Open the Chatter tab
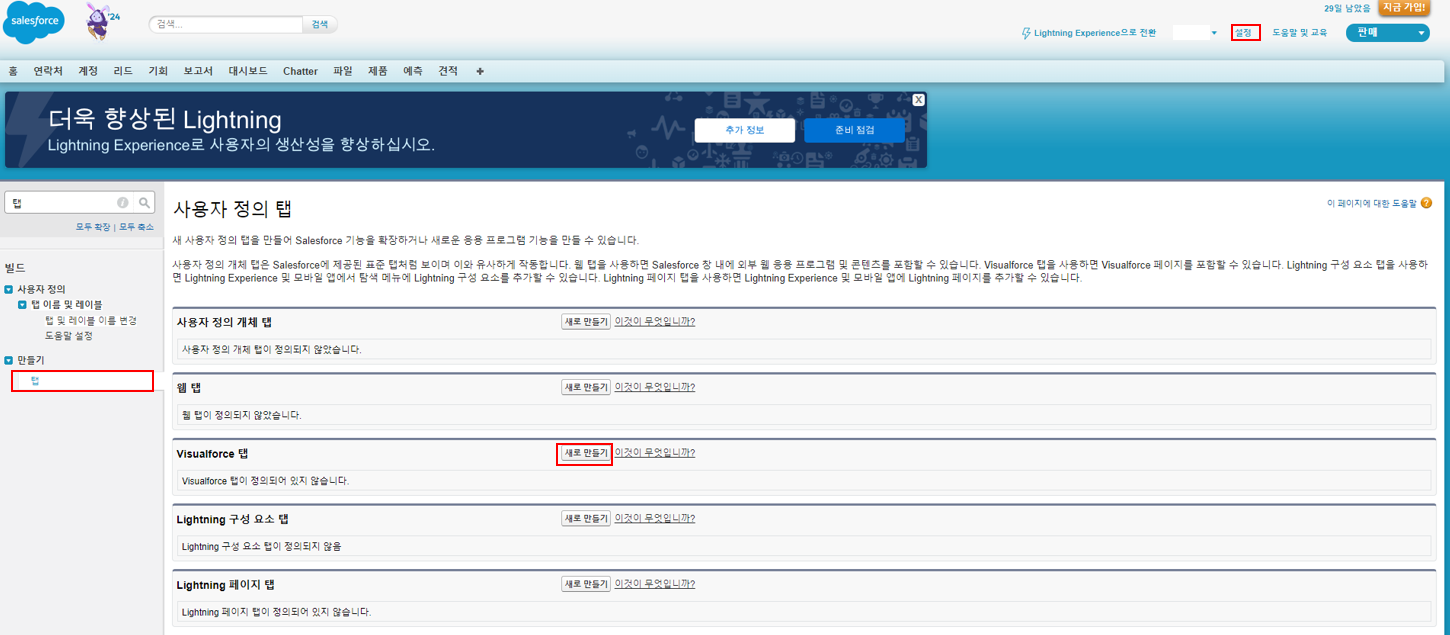The height and width of the screenshot is (635, 1450). click(300, 71)
